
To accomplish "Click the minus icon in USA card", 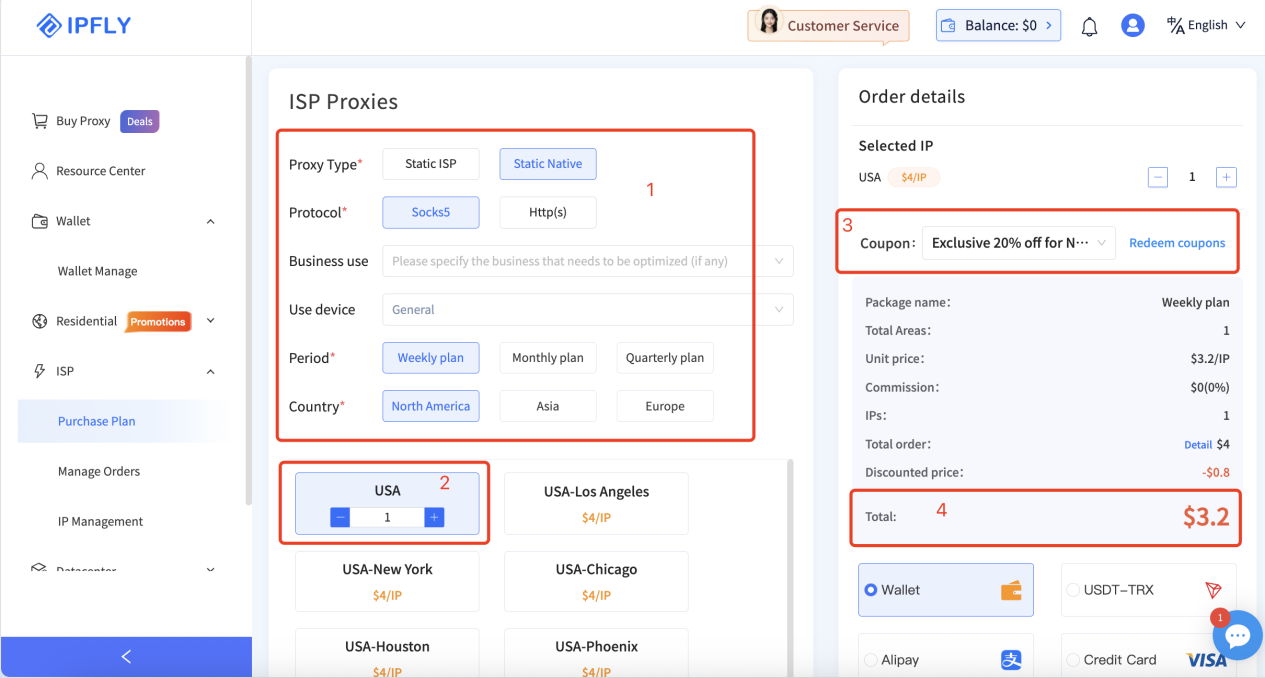I will (x=340, y=517).
